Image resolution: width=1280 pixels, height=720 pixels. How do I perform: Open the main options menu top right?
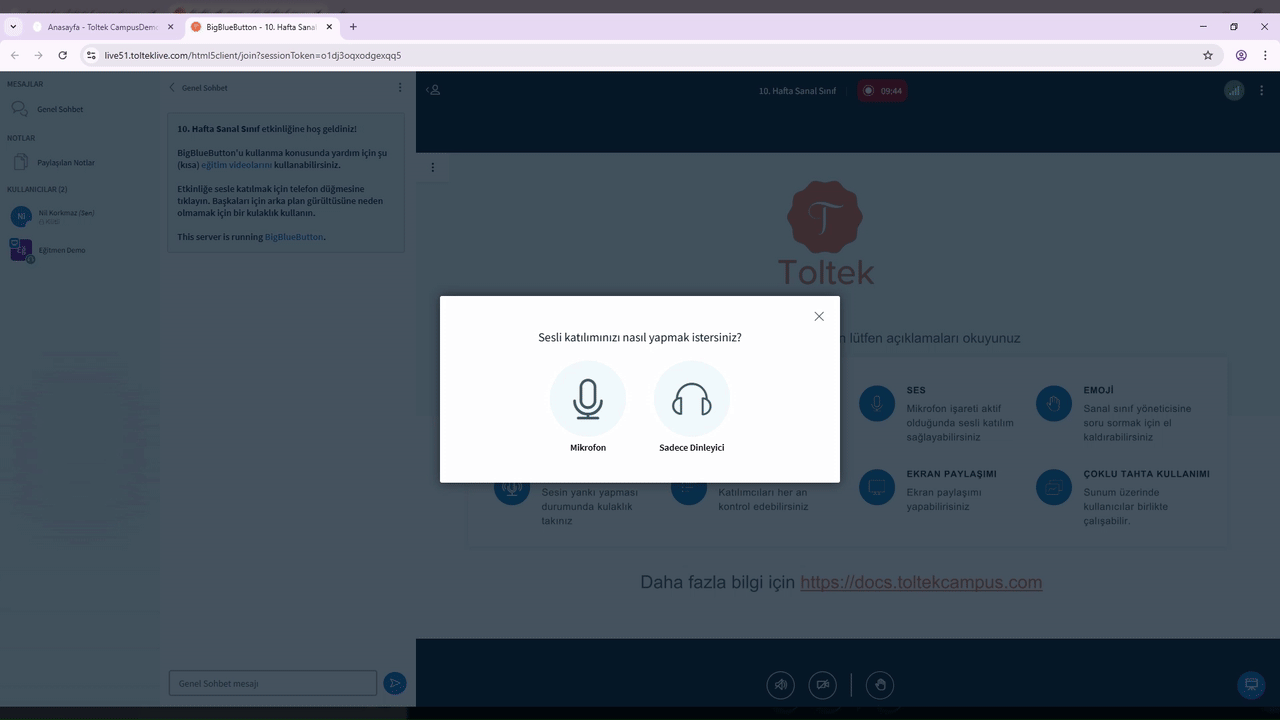point(1262,90)
